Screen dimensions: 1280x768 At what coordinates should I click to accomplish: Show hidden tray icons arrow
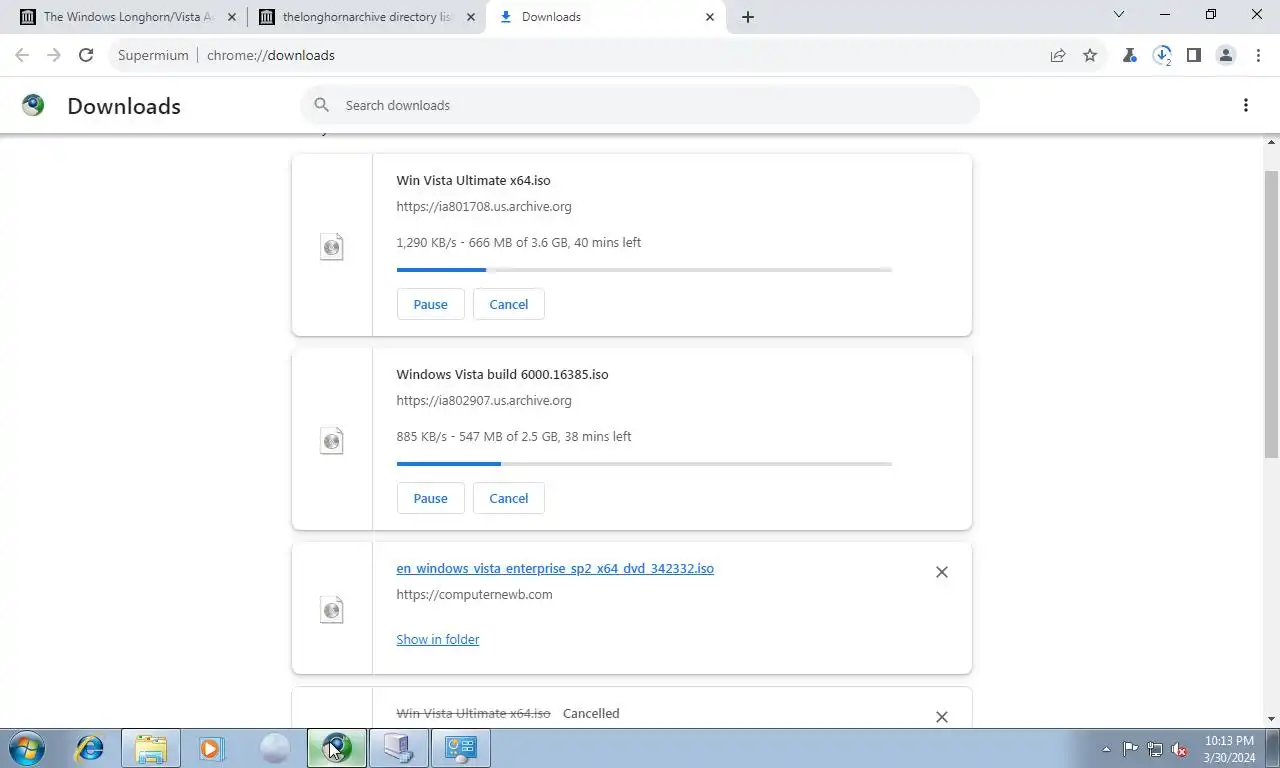pos(1106,749)
